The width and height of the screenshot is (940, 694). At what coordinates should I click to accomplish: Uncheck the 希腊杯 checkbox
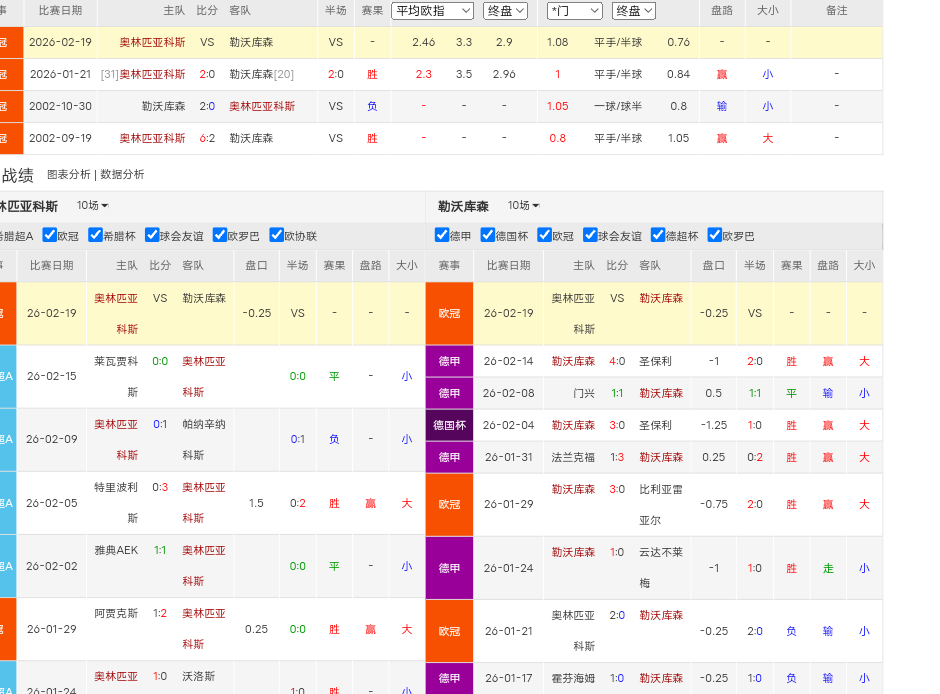pos(96,235)
